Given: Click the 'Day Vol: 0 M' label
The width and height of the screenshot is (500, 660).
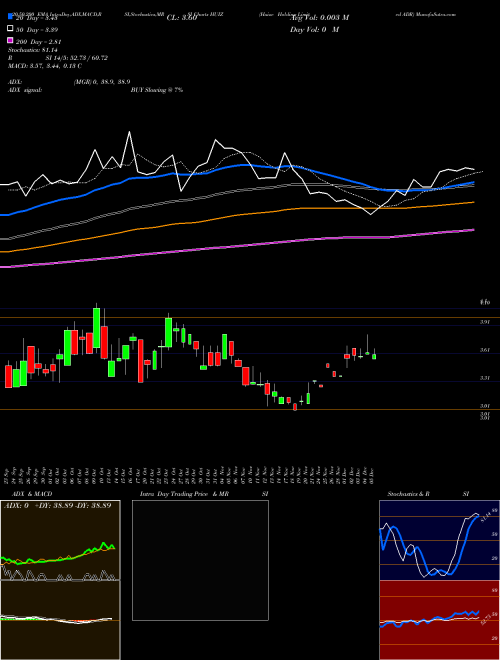Looking at the screenshot, I should (314, 30).
